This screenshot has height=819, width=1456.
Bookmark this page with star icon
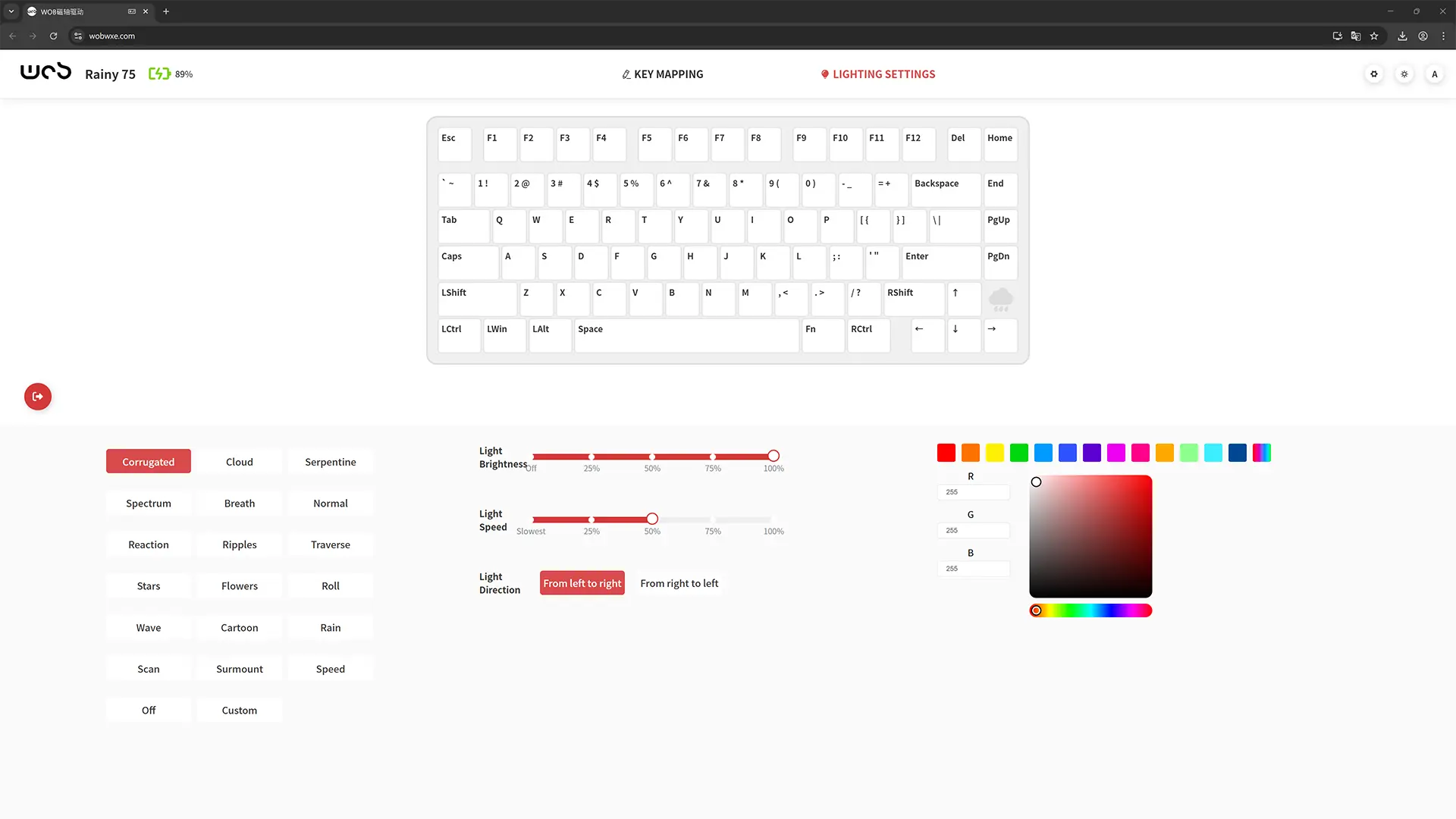(x=1374, y=36)
